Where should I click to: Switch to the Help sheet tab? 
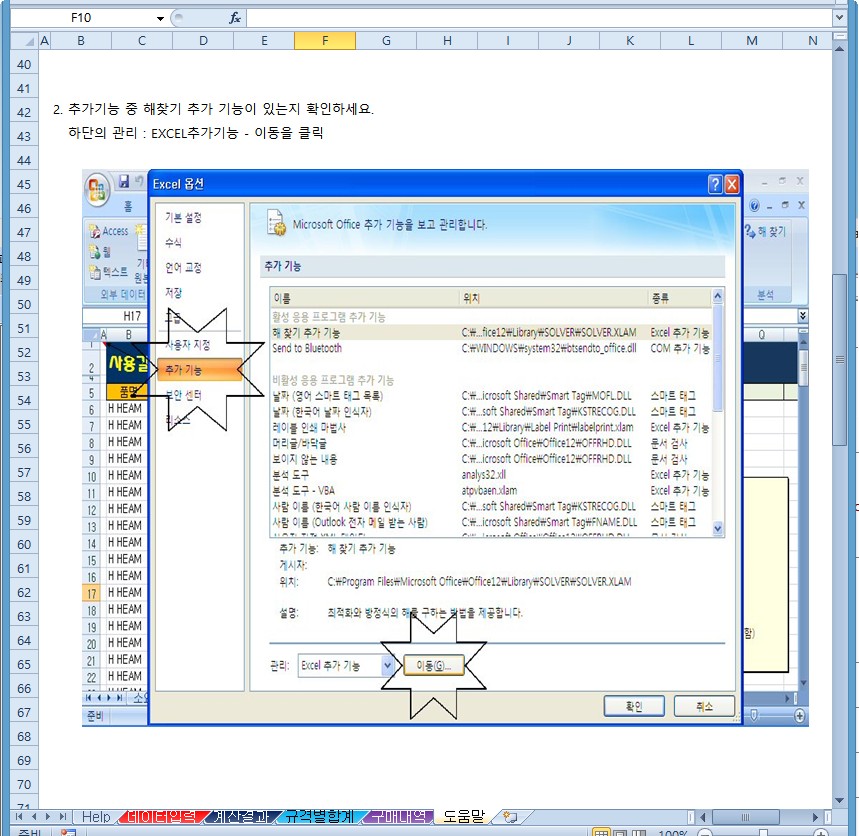pyautogui.click(x=96, y=817)
